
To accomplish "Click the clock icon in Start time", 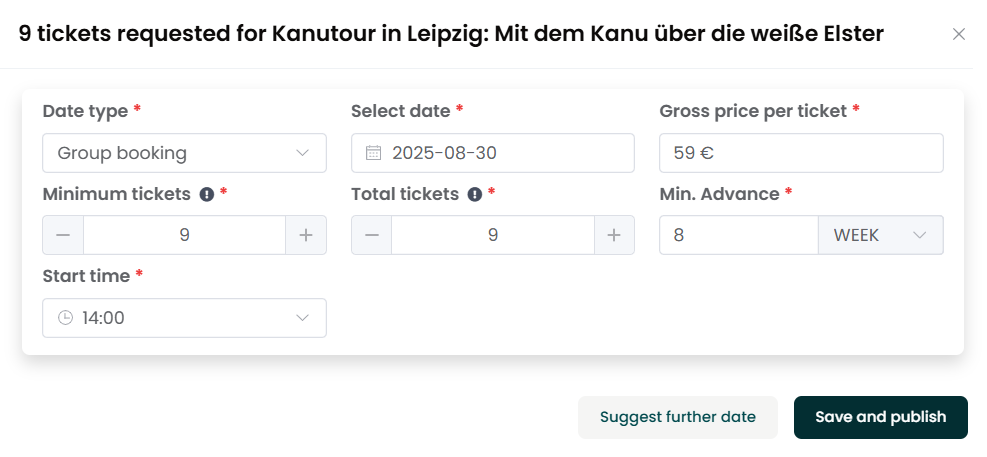I will pyautogui.click(x=65, y=318).
